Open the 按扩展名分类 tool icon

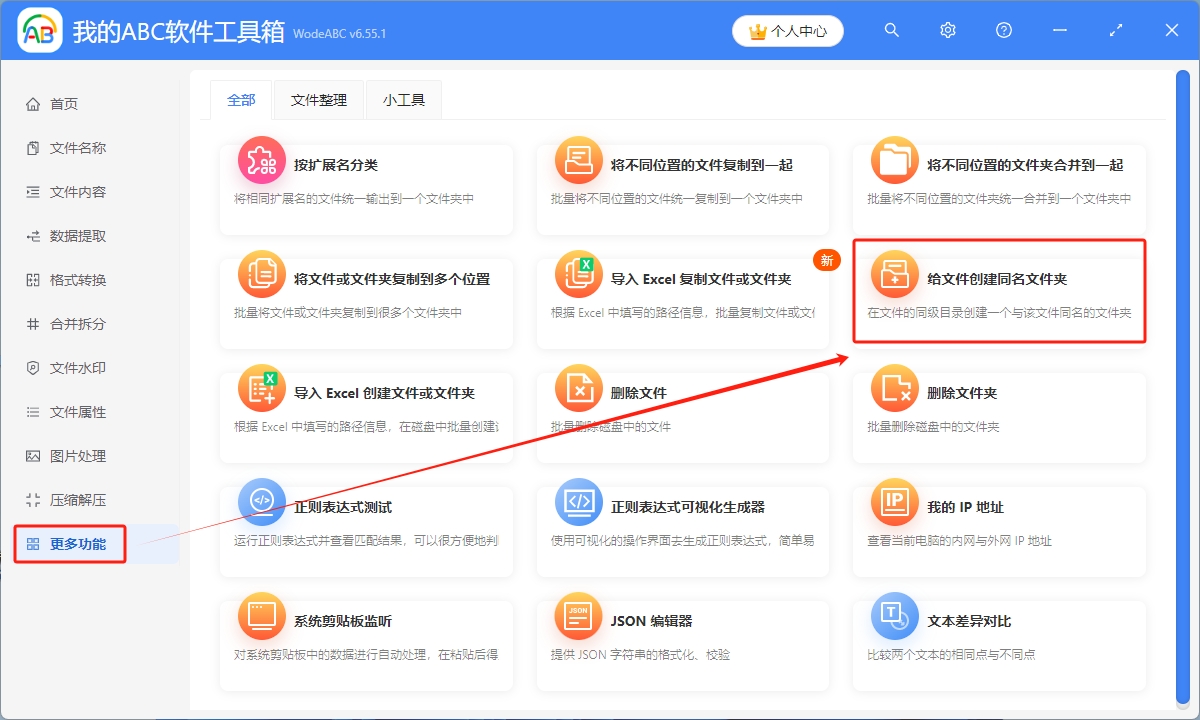(261, 160)
